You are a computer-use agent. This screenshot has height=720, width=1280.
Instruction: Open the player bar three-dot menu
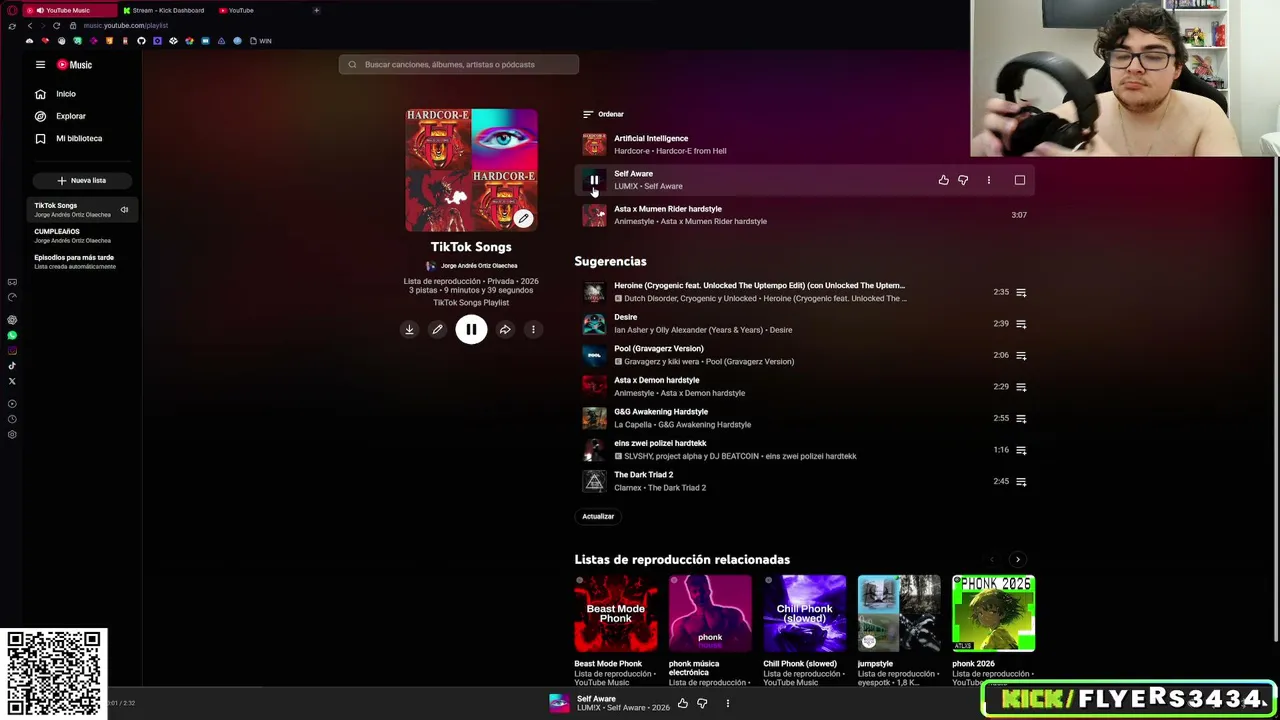pyautogui.click(x=728, y=704)
